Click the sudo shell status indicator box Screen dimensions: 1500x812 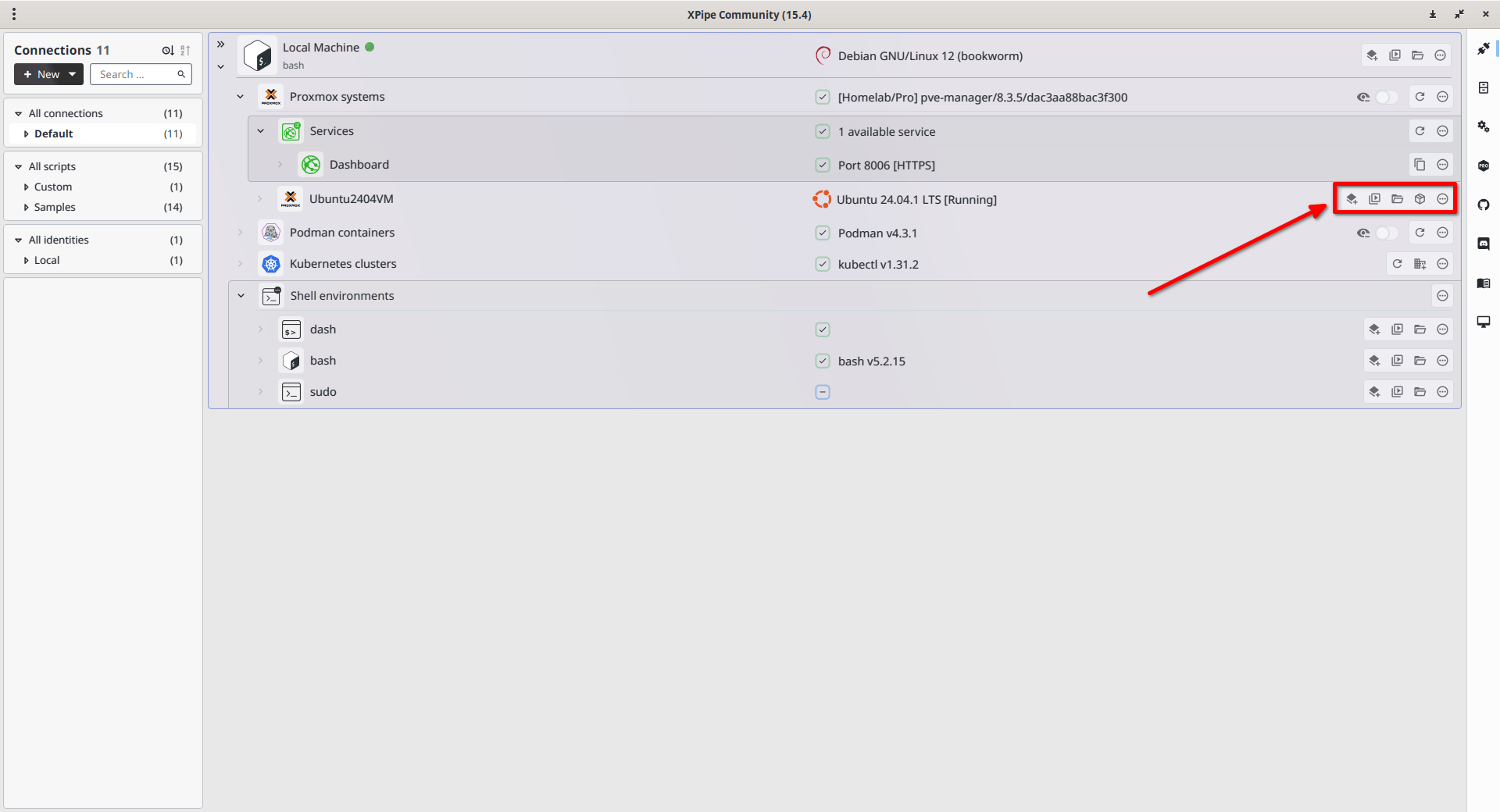click(823, 392)
